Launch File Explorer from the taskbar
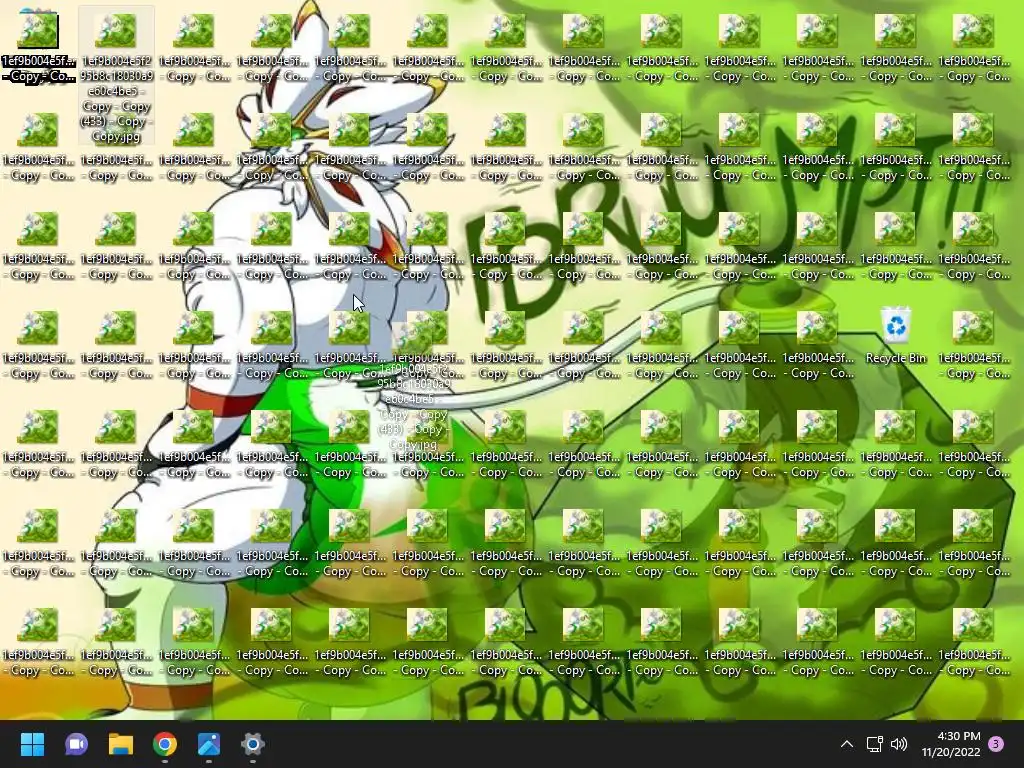The width and height of the screenshot is (1024, 768). [x=121, y=744]
